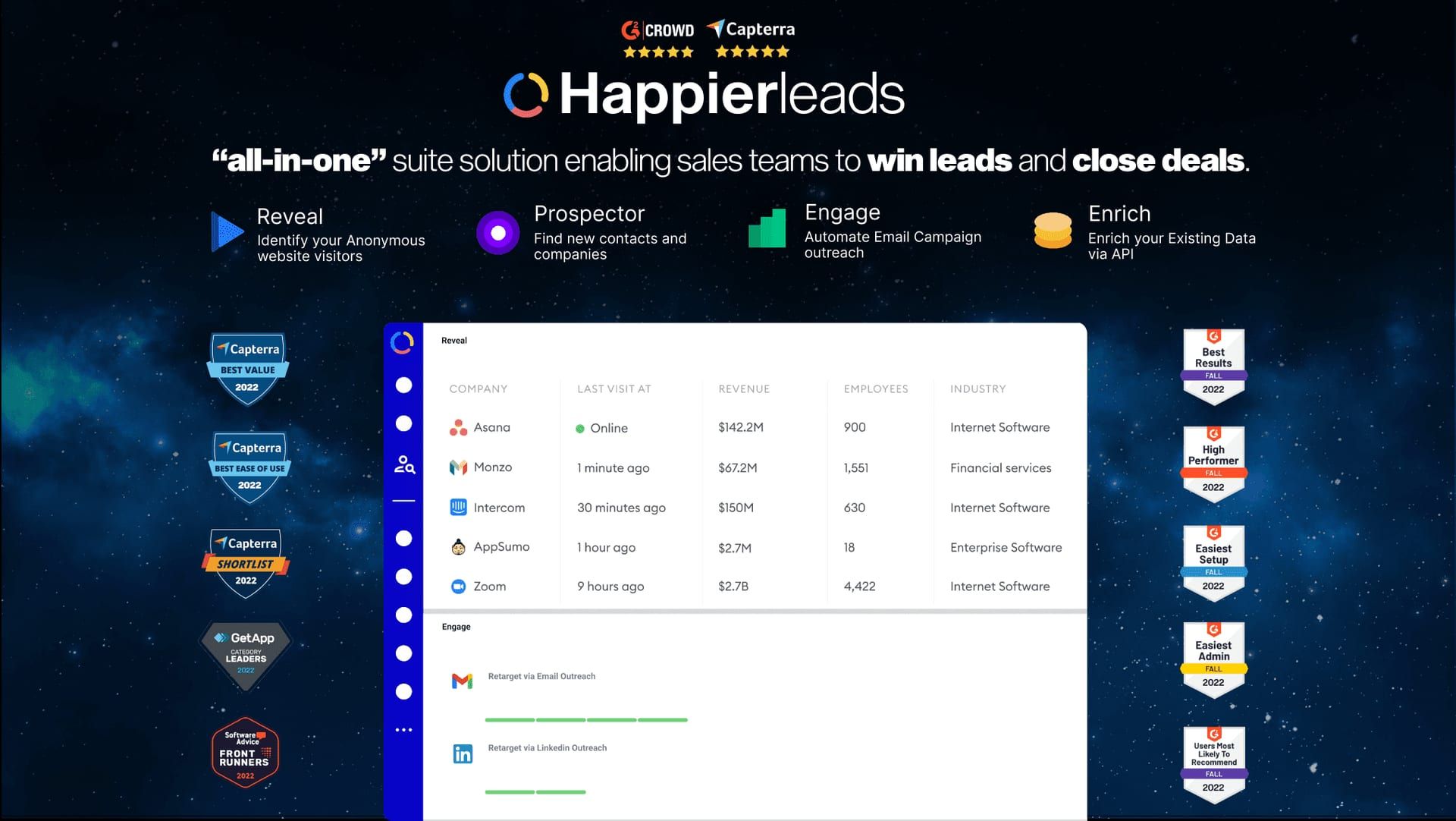Open the Capterra Shortlist 2022 badge
This screenshot has height=821, width=1456.
coord(246,563)
